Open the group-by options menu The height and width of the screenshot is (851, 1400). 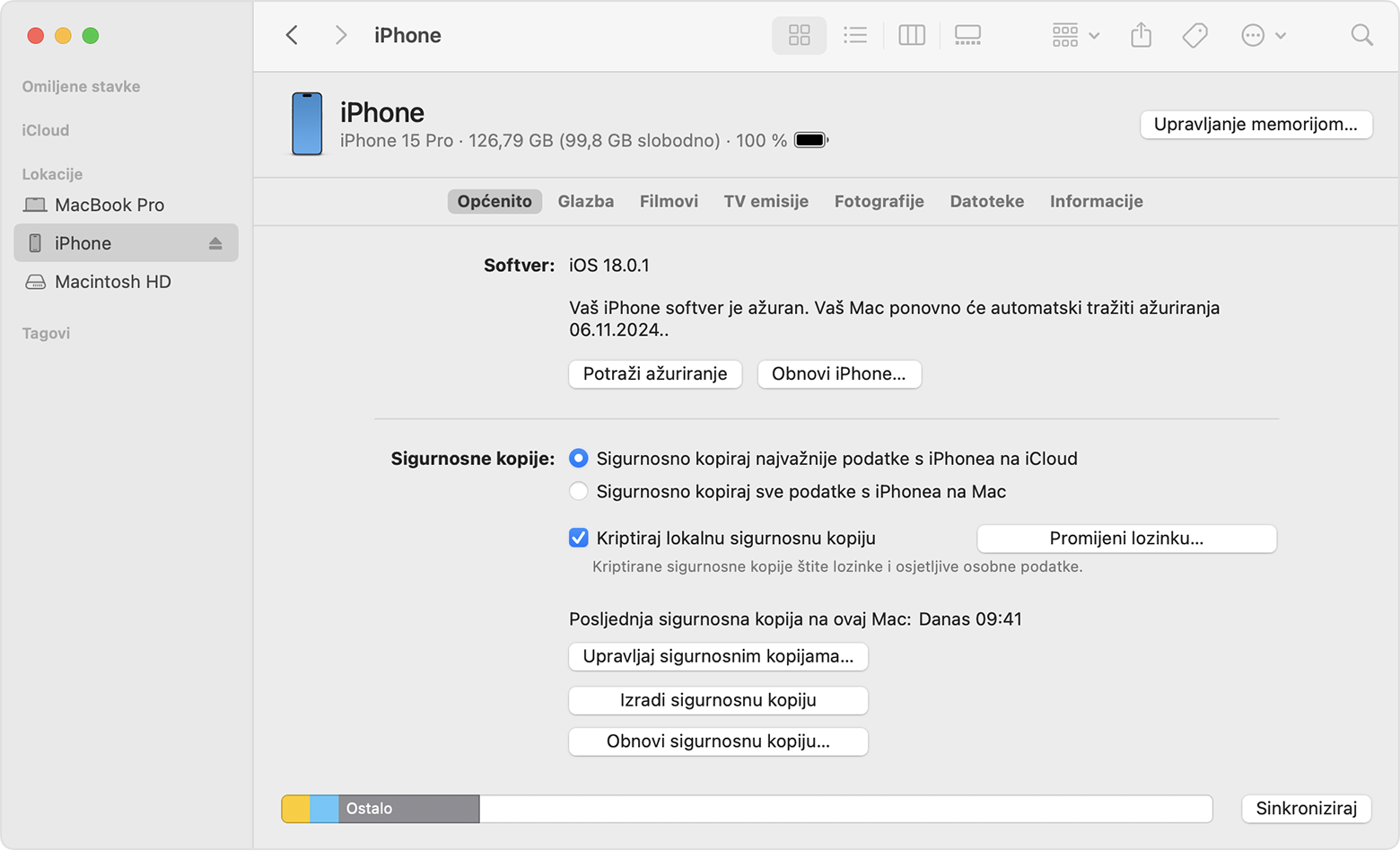click(x=1075, y=35)
